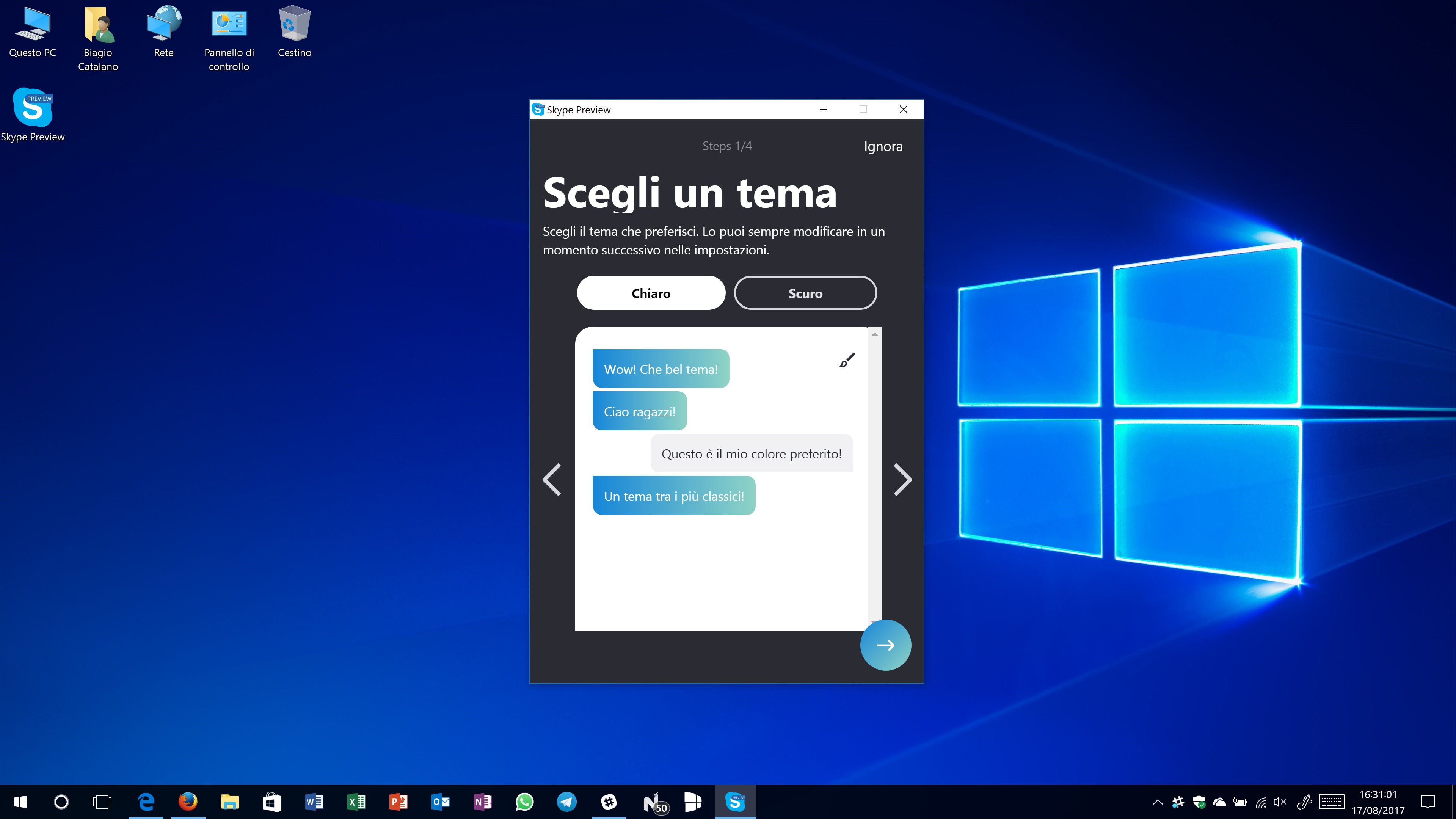
Task: Click the muted volume speaker icon
Action: [x=1280, y=802]
